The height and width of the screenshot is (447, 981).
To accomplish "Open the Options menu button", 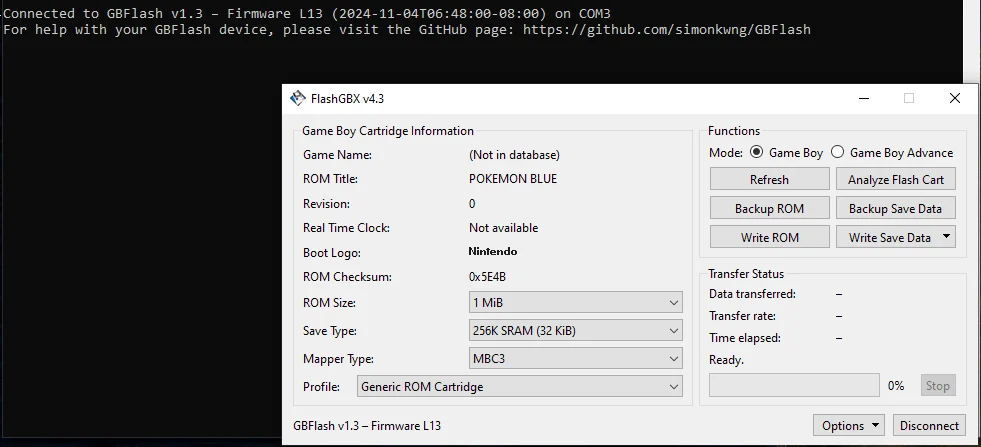I will click(849, 425).
